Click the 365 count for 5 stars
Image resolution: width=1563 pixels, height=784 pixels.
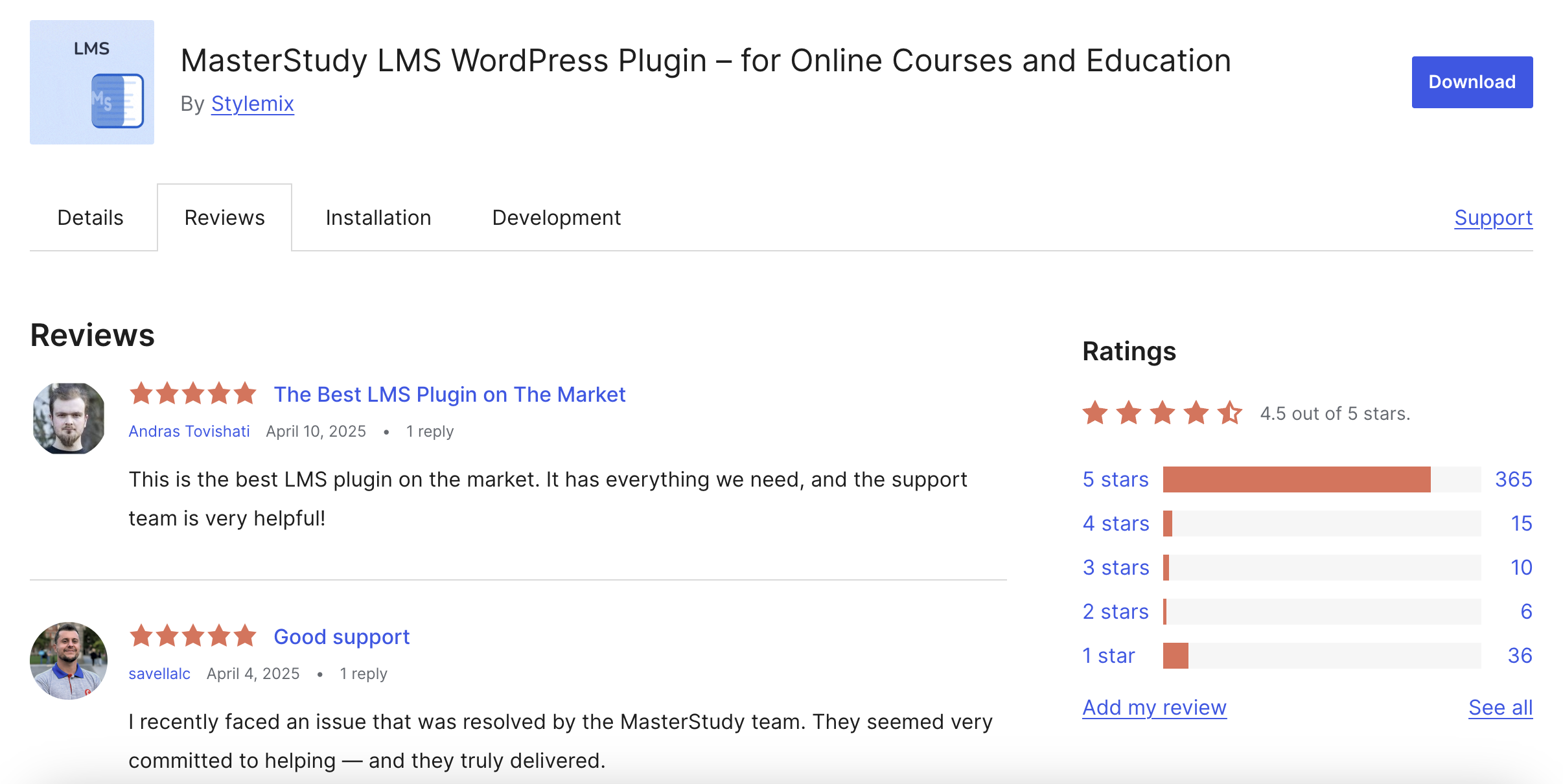(x=1513, y=479)
